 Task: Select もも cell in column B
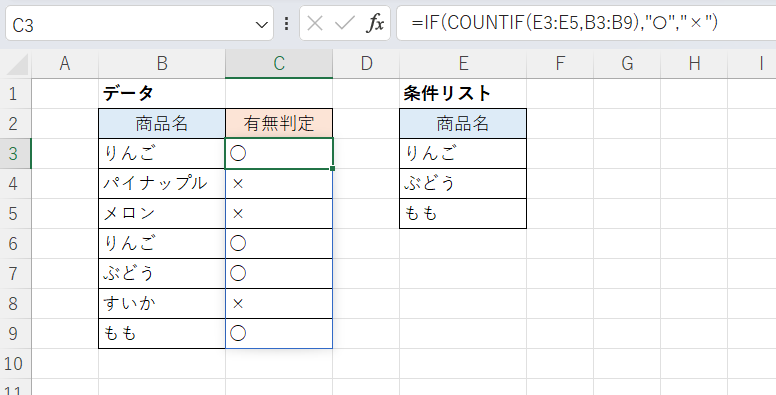tap(162, 334)
